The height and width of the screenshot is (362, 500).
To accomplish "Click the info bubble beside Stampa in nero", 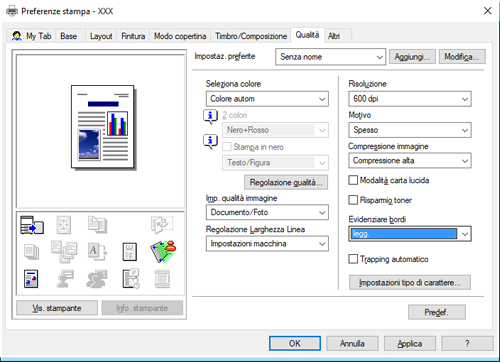I will point(210,141).
